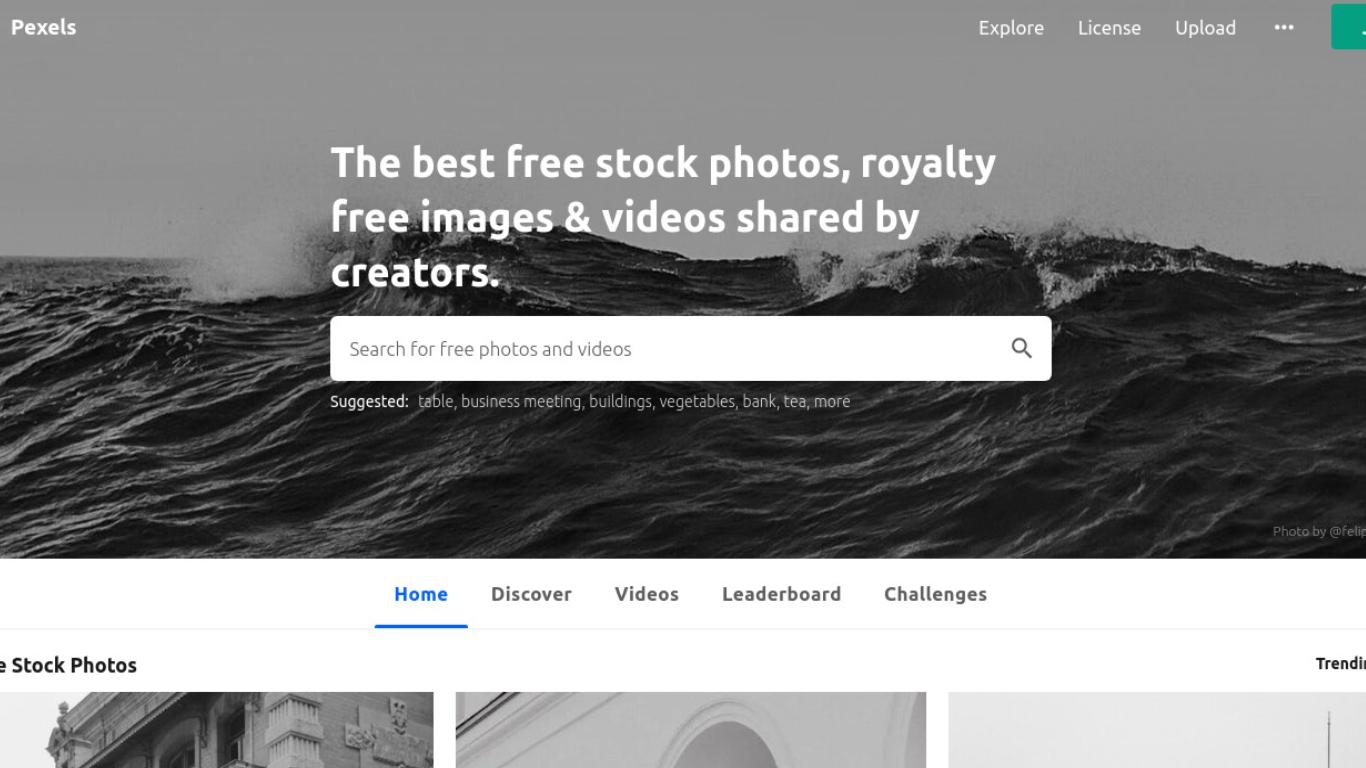Select the suggested term bank
Screen dimensions: 1366x768
click(x=759, y=401)
